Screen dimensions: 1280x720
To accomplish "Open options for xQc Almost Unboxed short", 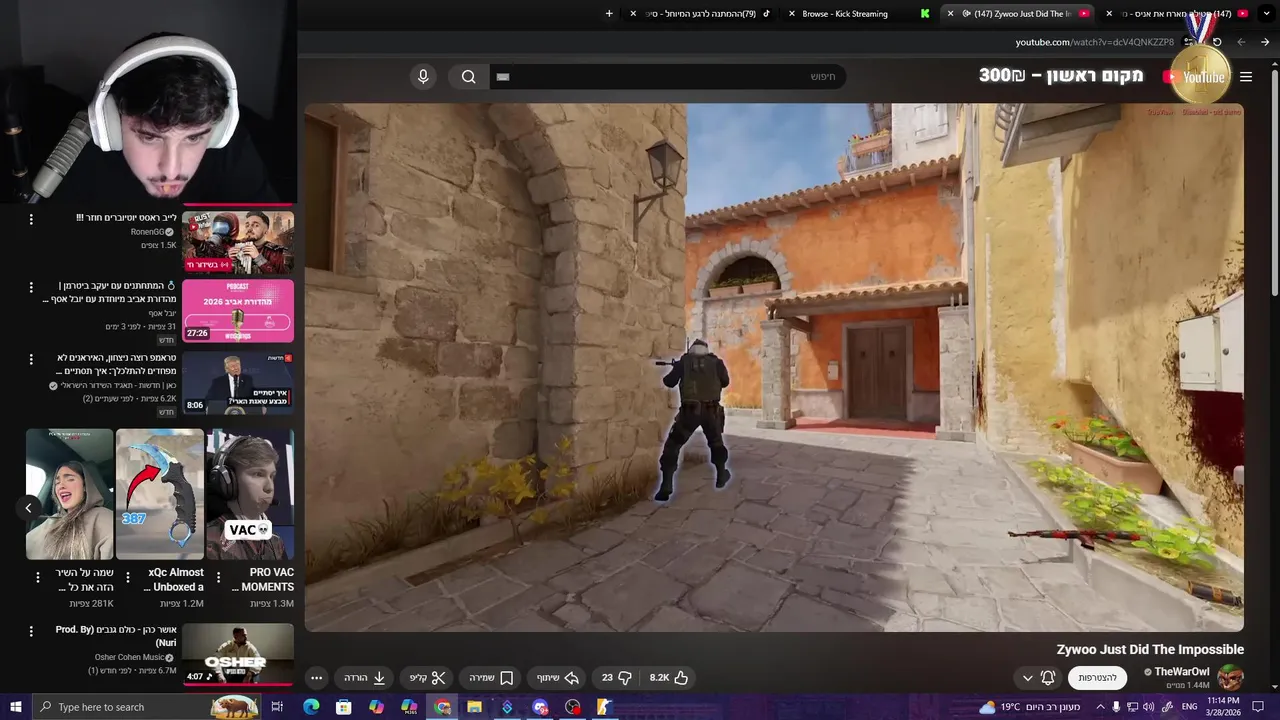I will (127, 577).
